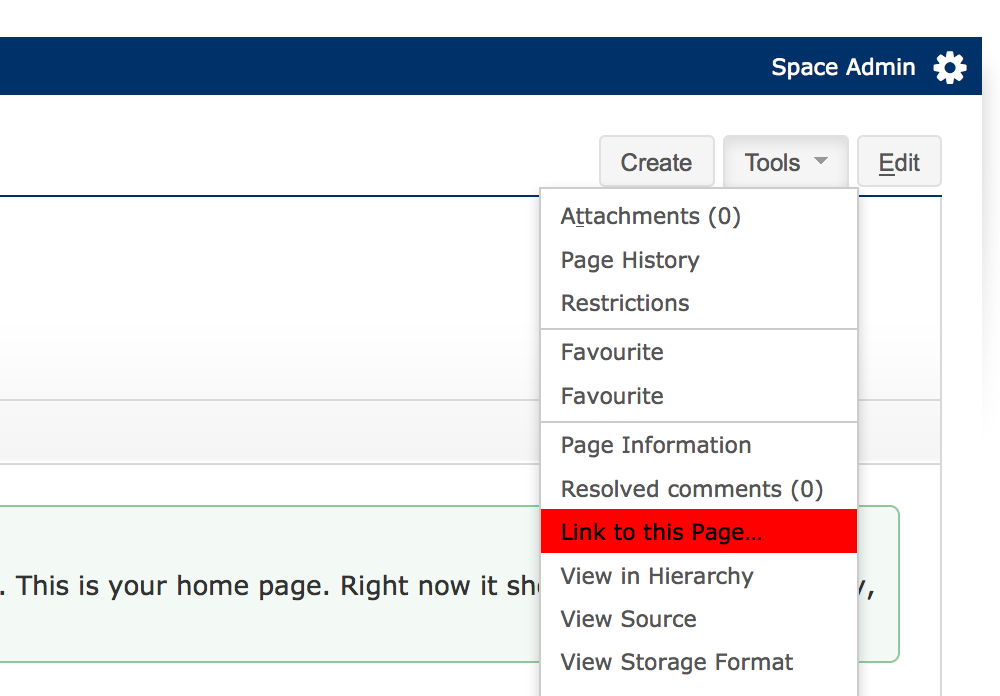Choose the highlighted Link to this Page item
Screen dimensions: 1000x696
click(662, 532)
